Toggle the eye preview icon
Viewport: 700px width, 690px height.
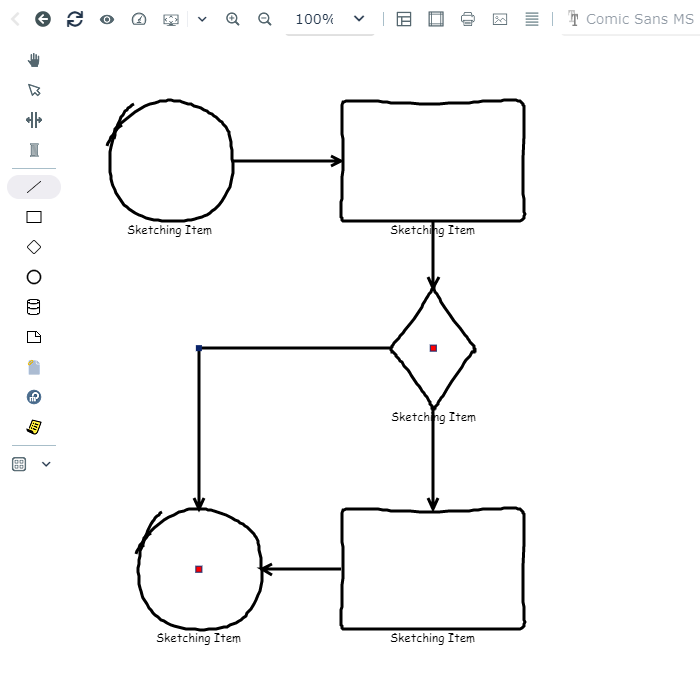(107, 19)
